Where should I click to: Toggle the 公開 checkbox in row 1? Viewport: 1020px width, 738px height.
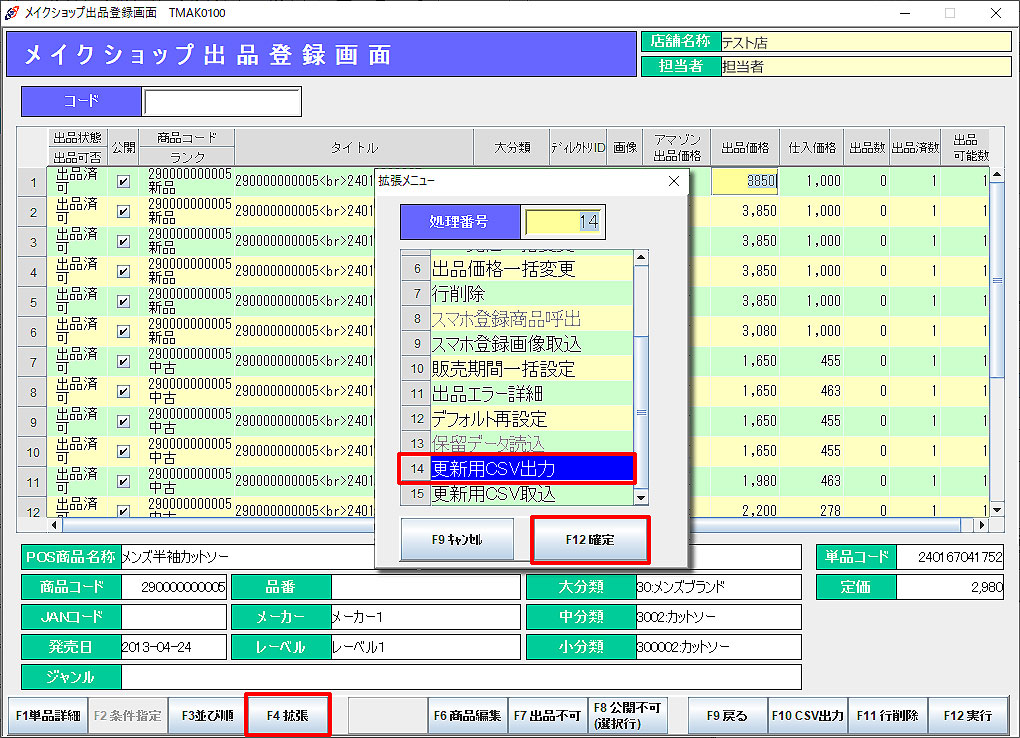point(123,182)
